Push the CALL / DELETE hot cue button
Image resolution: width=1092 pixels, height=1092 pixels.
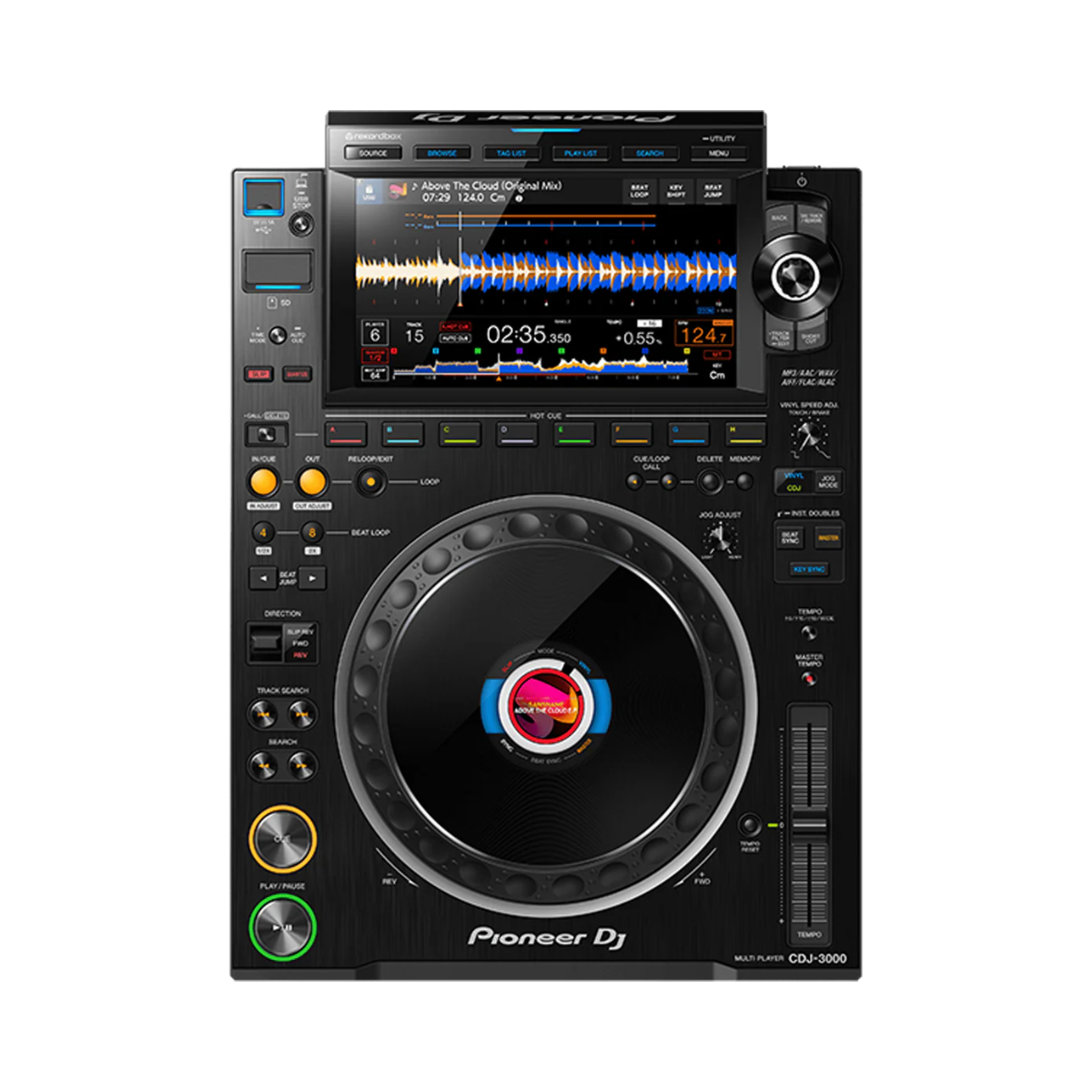pos(267,435)
